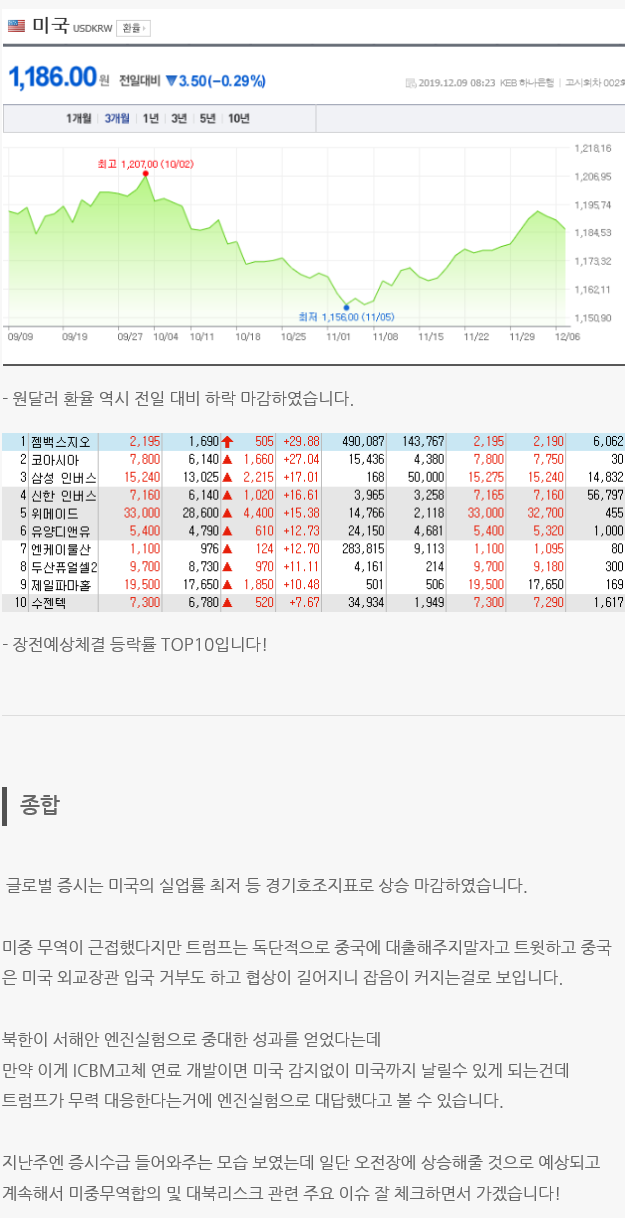Screen dimensions: 625x1218
Task: Select the 1개월 chart period tab
Action: click(x=79, y=119)
